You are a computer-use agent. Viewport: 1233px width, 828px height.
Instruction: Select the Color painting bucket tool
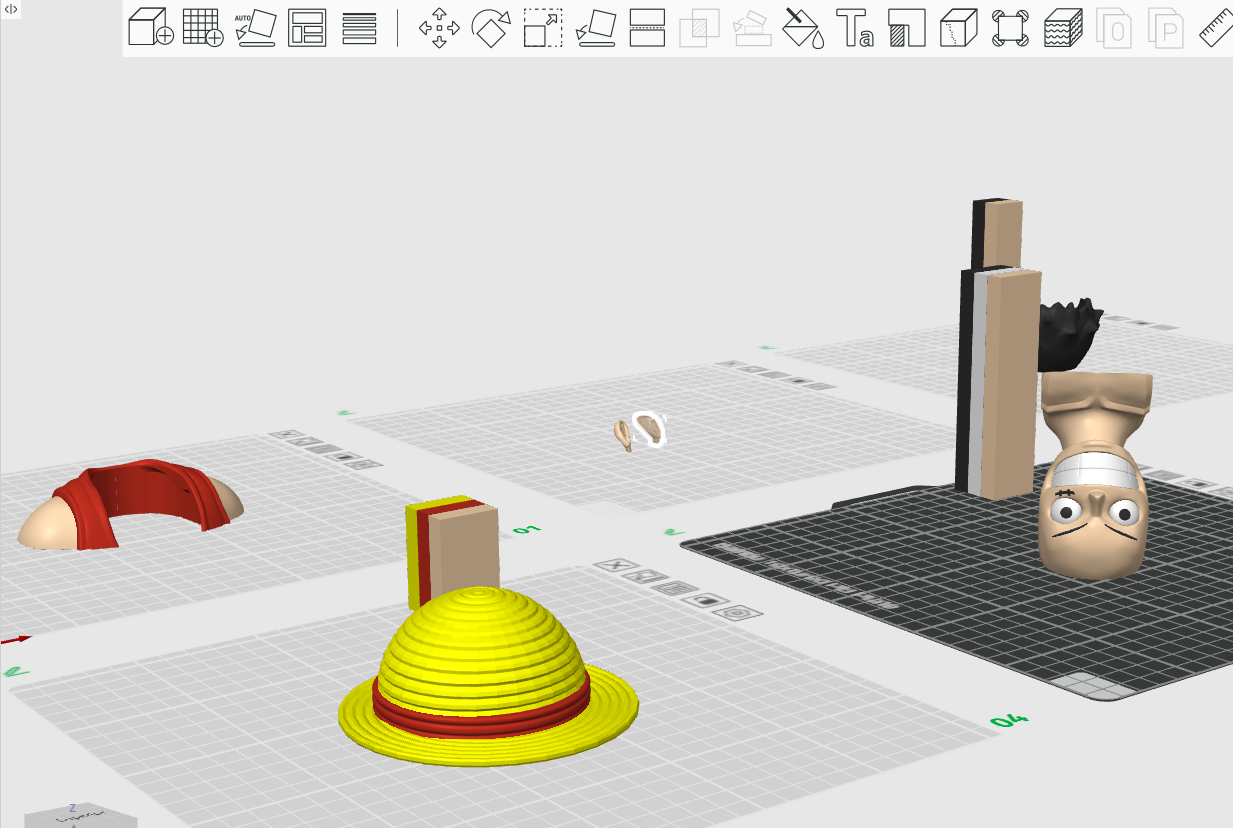click(803, 28)
